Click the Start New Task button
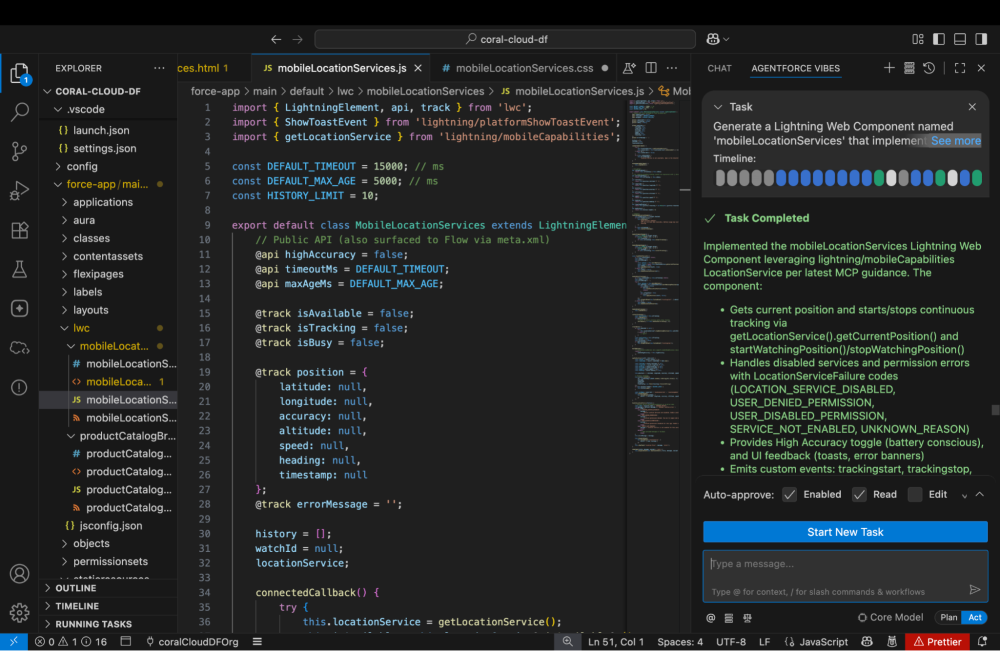The width and height of the screenshot is (1000, 651). click(845, 531)
